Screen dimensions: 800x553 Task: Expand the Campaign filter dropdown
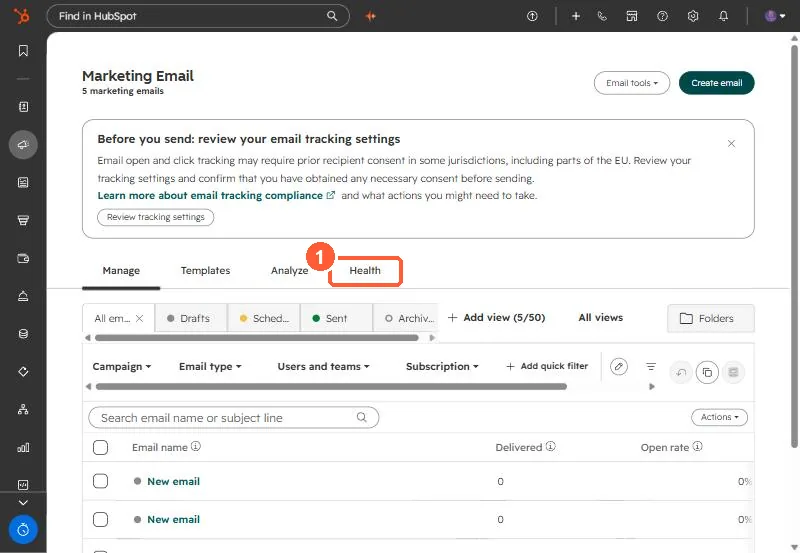pyautogui.click(x=121, y=366)
